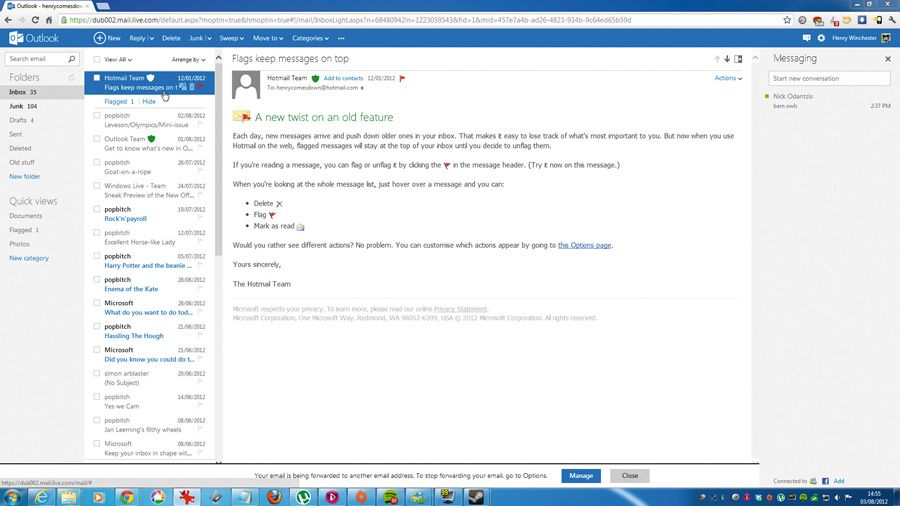Open the messaging chat icon in header
Image resolution: width=900 pixels, height=506 pixels.
tap(806, 38)
